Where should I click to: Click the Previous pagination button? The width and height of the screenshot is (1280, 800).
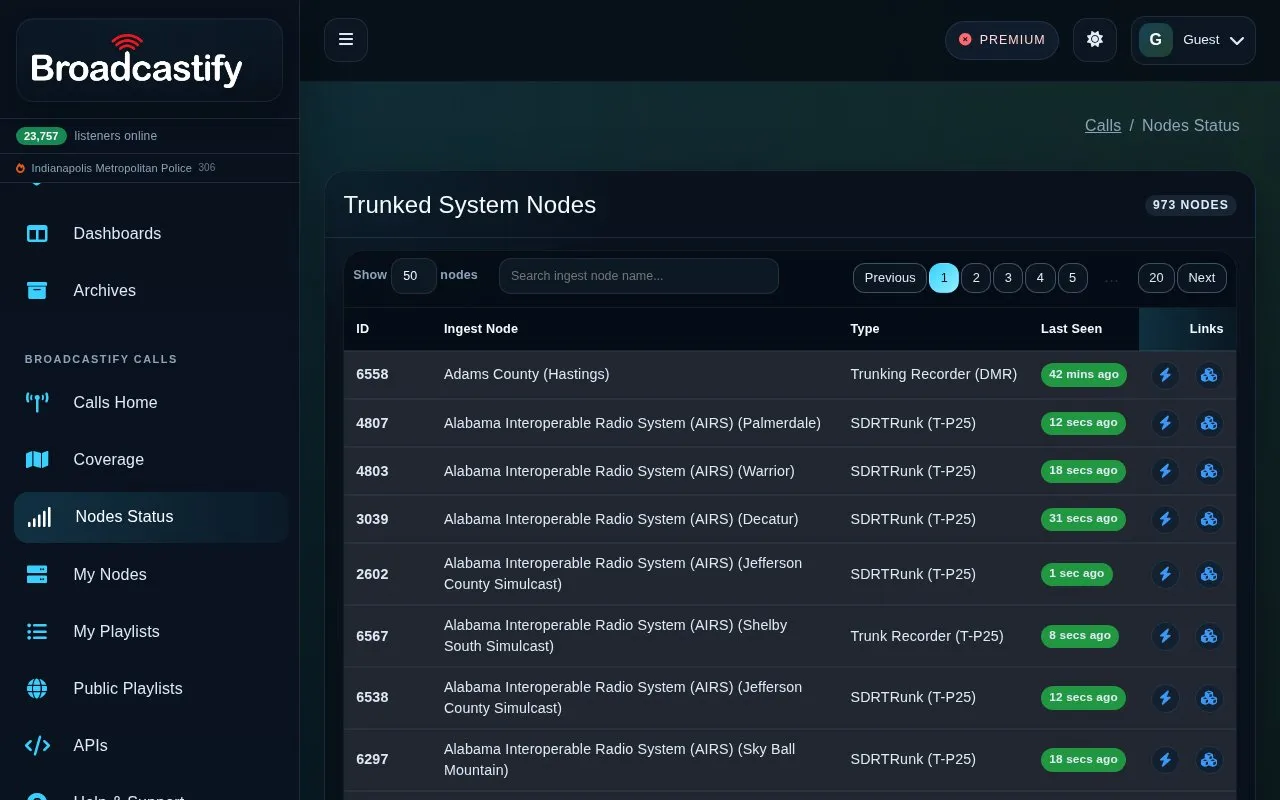tap(890, 278)
